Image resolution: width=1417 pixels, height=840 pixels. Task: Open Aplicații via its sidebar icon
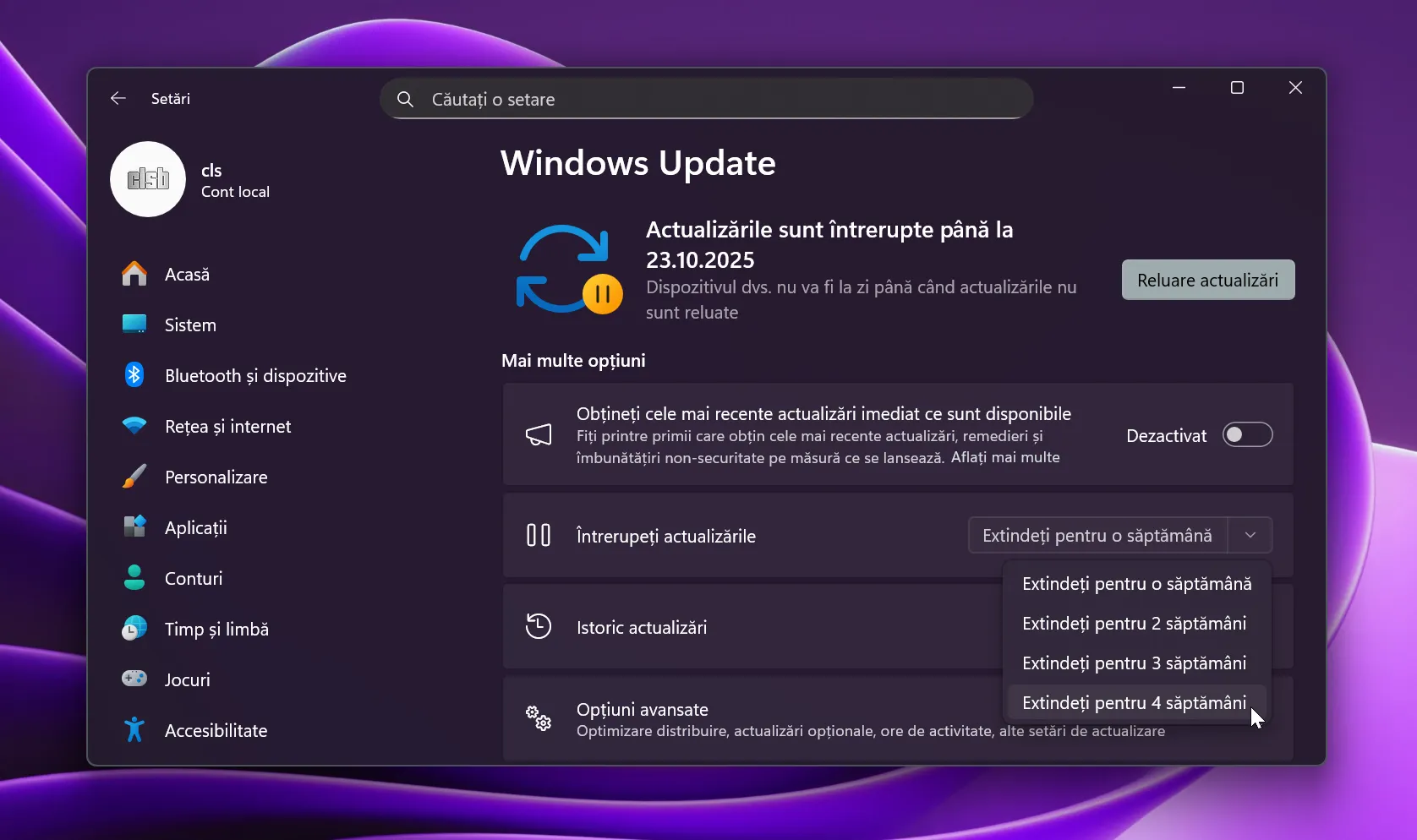click(x=134, y=527)
